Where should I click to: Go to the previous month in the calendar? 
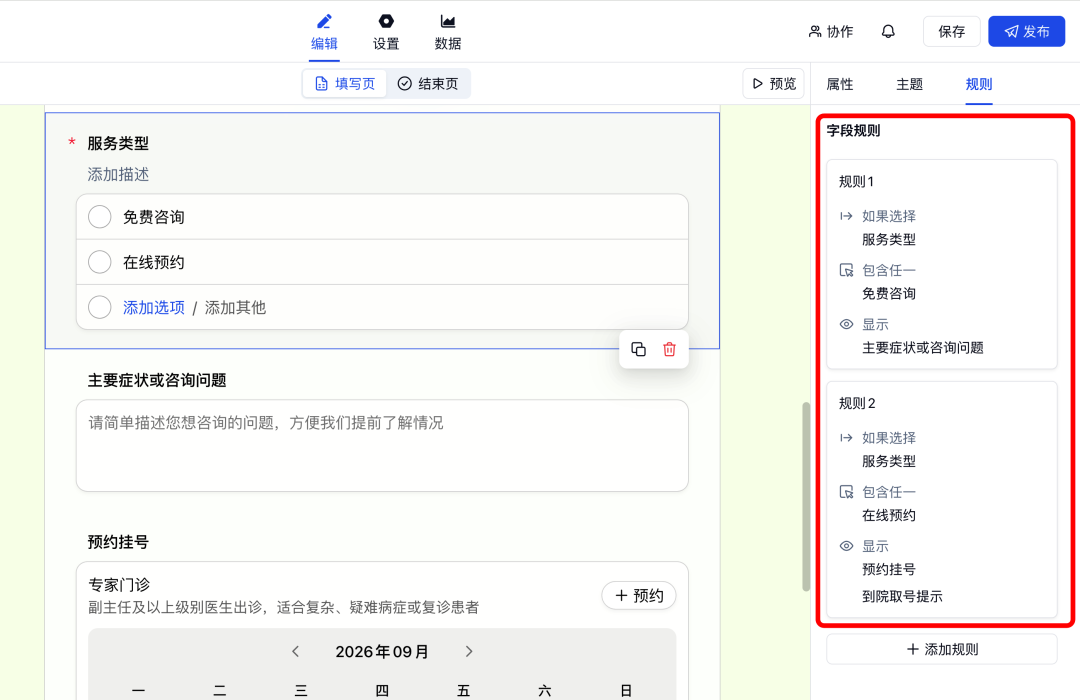[x=295, y=652]
